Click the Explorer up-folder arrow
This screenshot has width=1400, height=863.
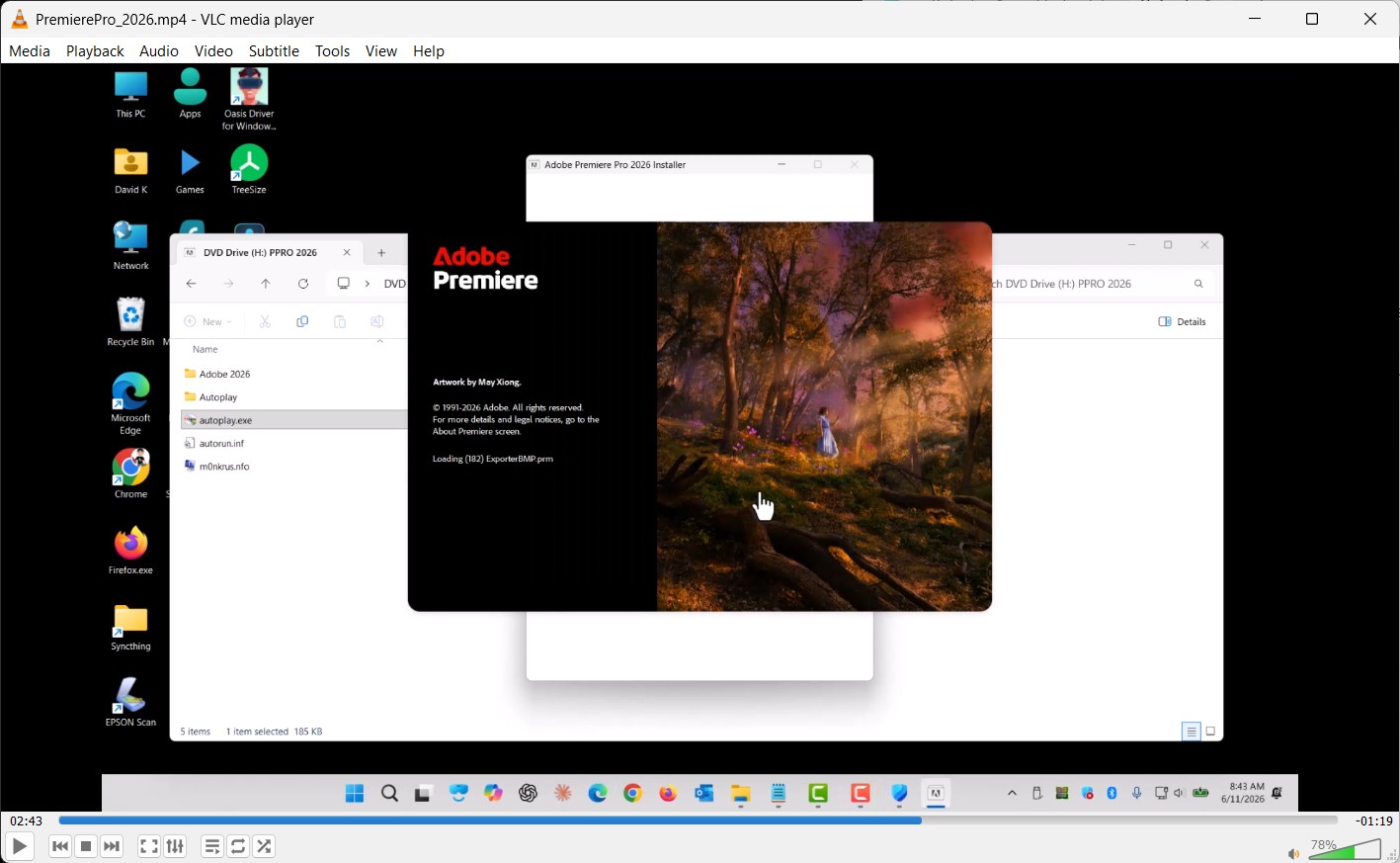click(266, 284)
